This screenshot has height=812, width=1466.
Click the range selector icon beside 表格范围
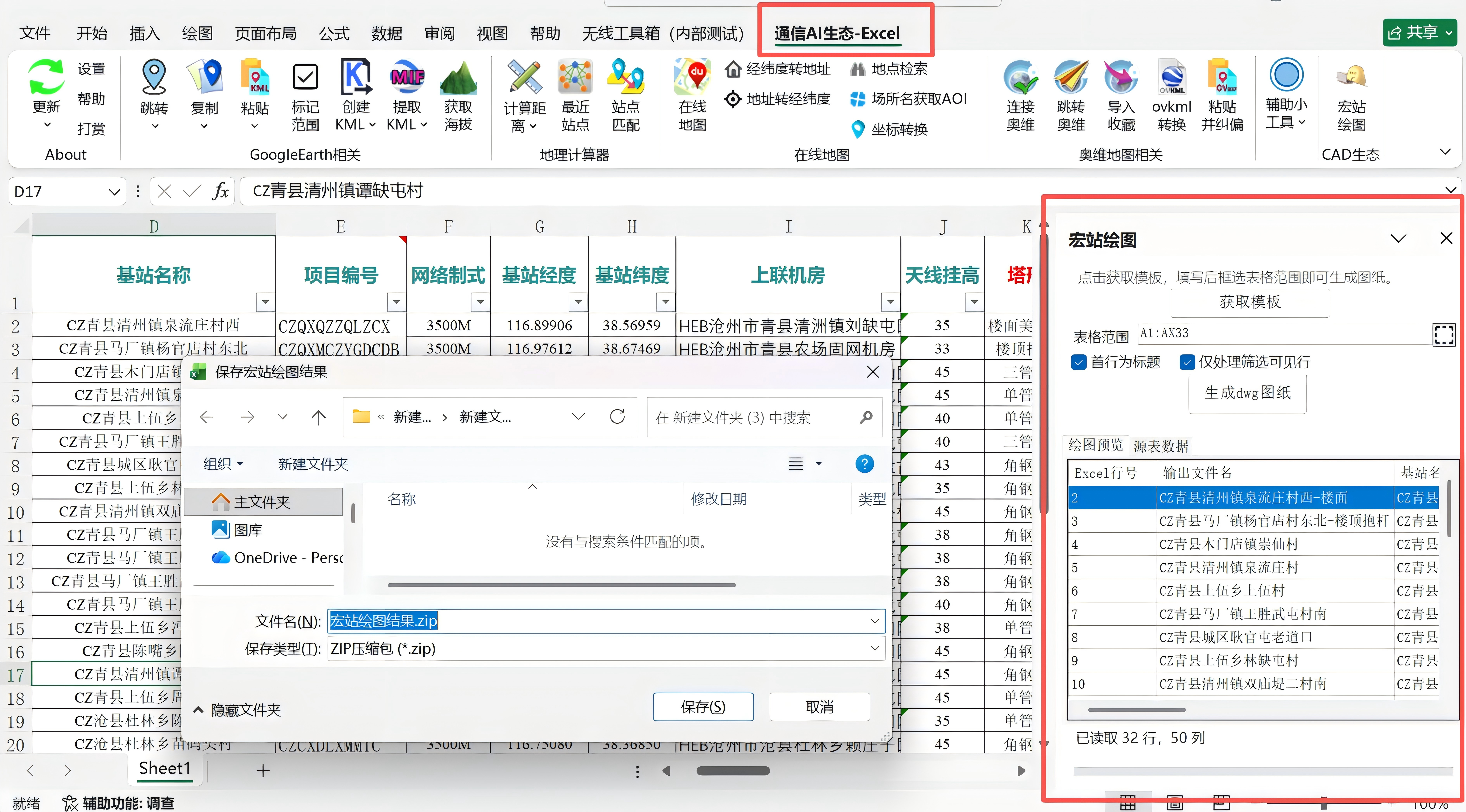click(1444, 335)
